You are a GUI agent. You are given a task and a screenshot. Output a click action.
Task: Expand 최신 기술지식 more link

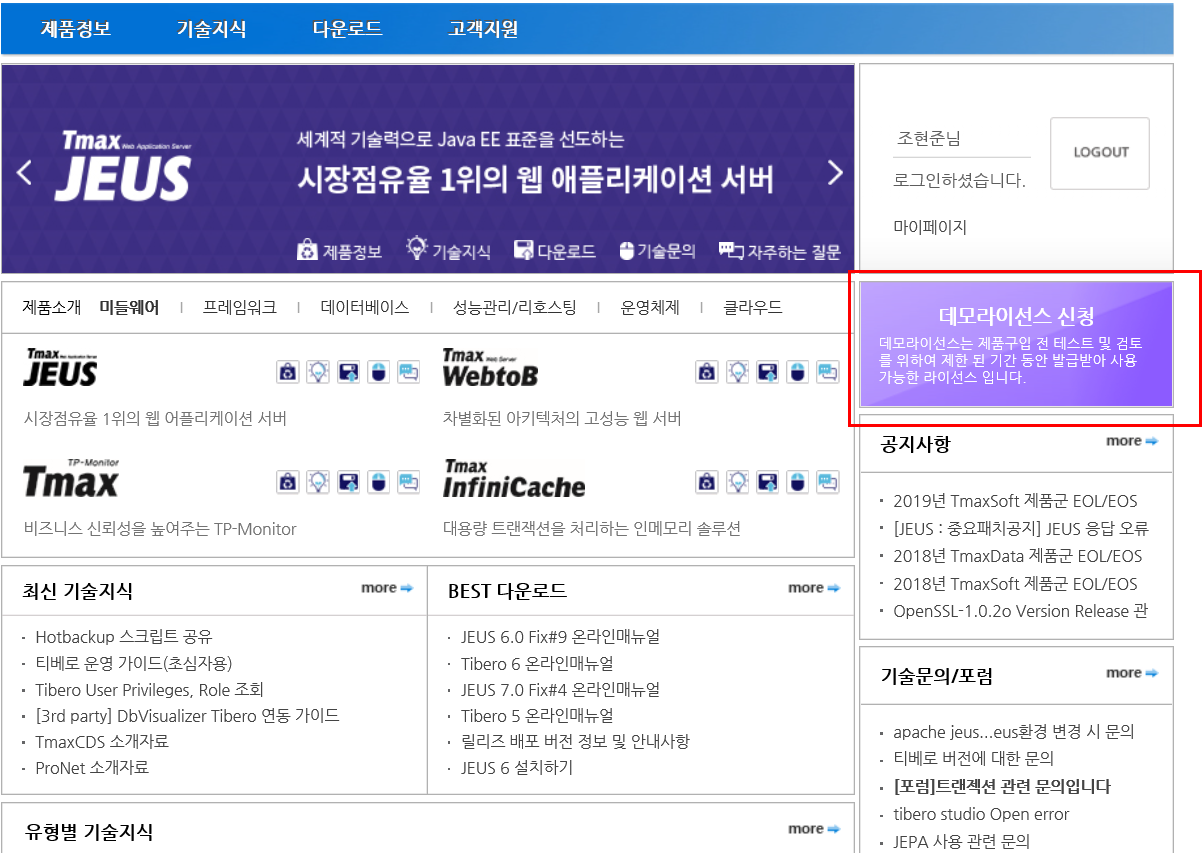tap(387, 588)
